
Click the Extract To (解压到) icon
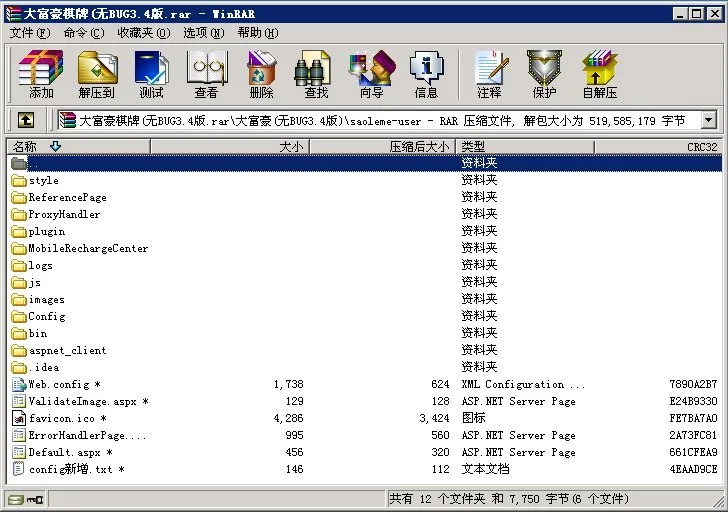[x=96, y=74]
